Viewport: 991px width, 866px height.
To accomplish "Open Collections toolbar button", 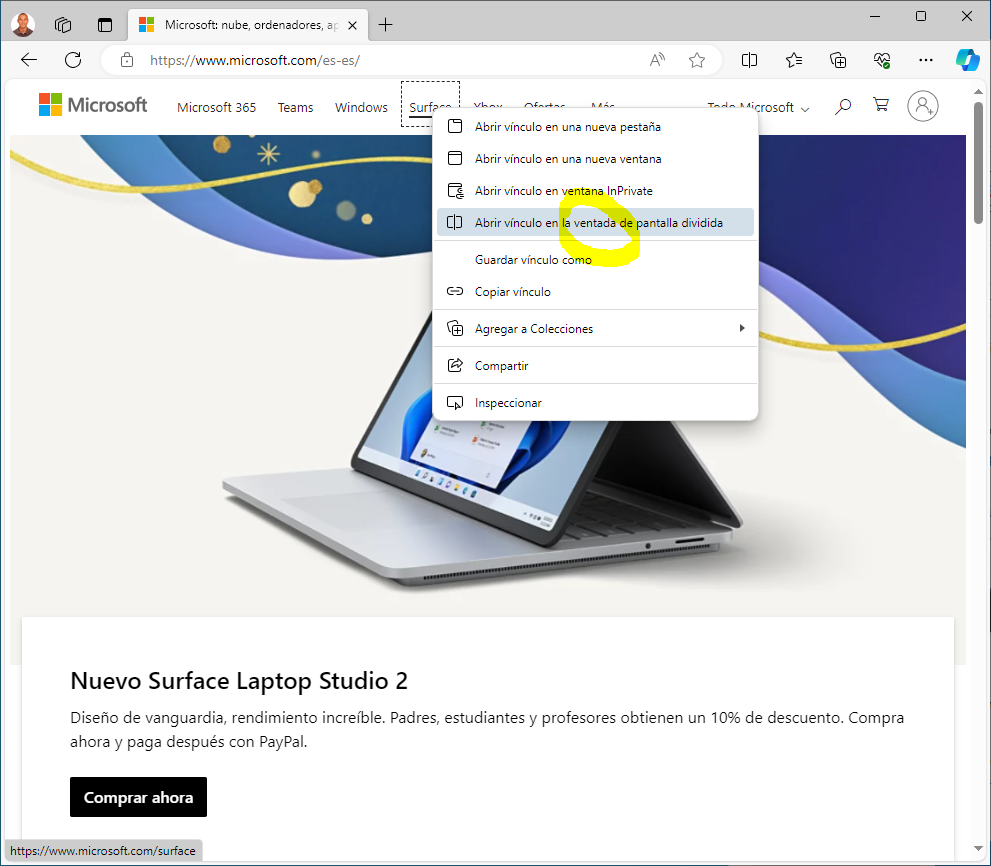I will (838, 60).
